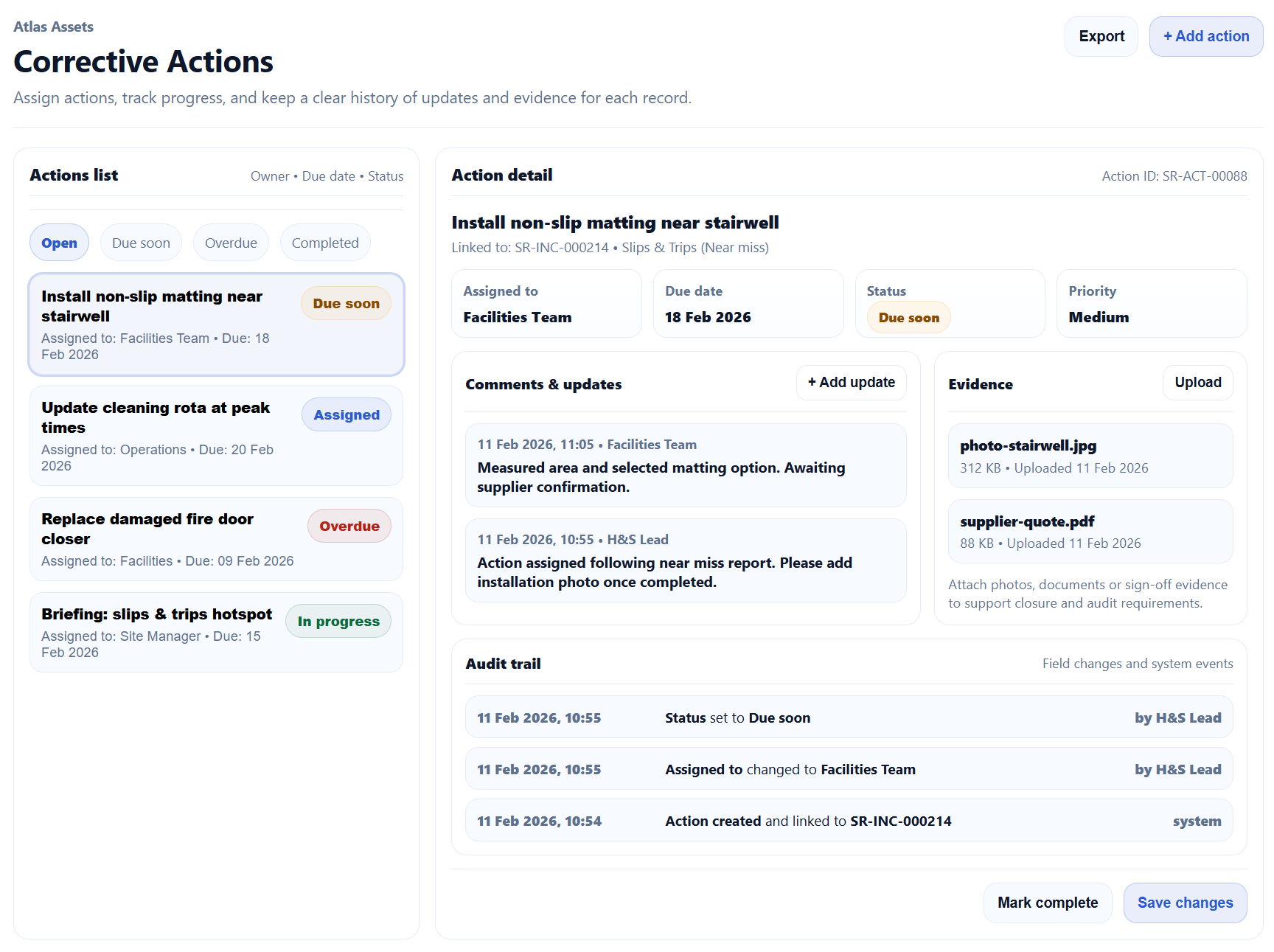Viewport: 1274px width, 952px height.
Task: Click the Upload evidence button
Action: (1197, 383)
